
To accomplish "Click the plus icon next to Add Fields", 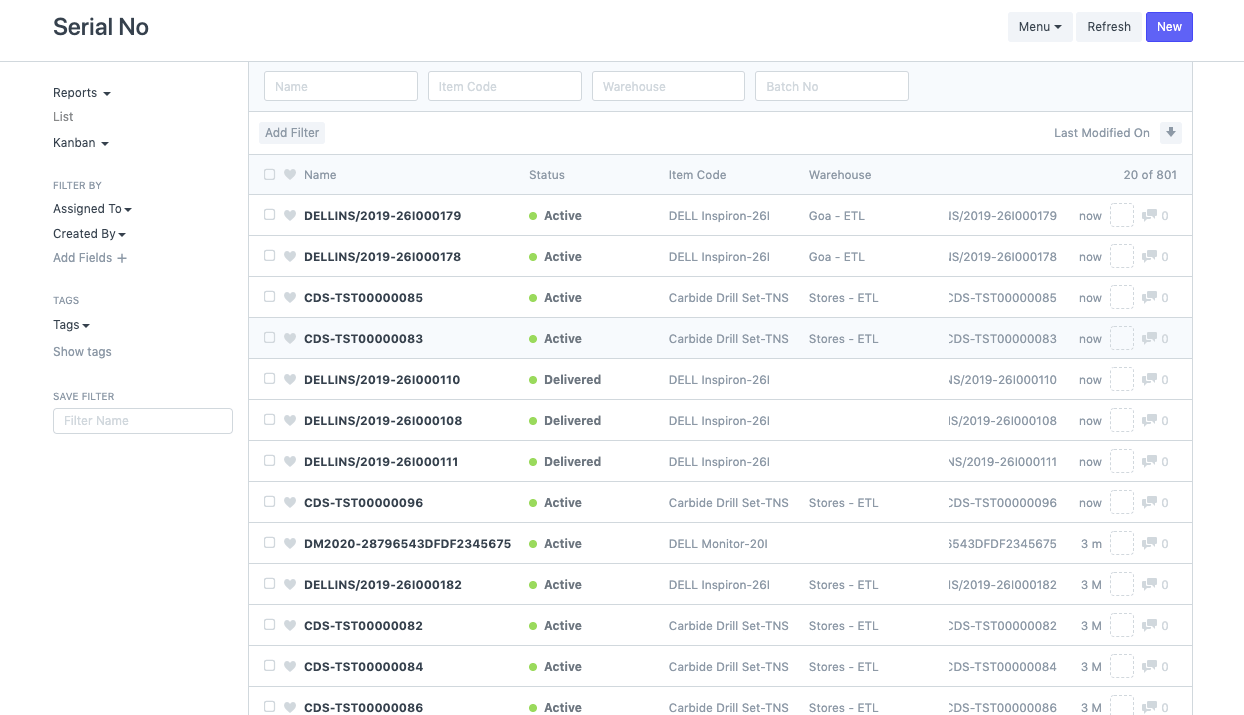I will (x=122, y=258).
